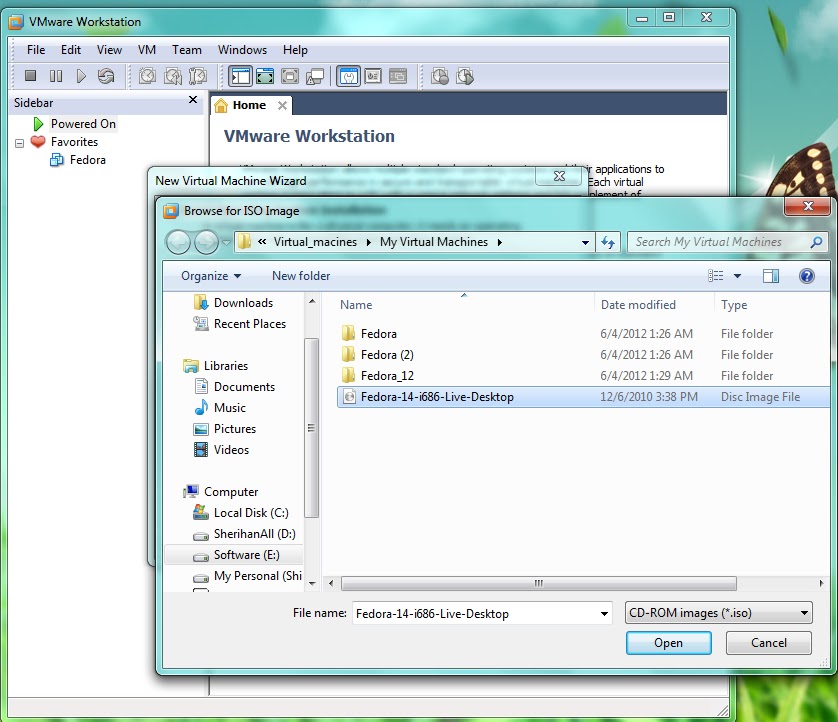Viewport: 838px width, 722px height.
Task: Click the Manage Snapshots wrench-clock icon
Action: point(198,76)
